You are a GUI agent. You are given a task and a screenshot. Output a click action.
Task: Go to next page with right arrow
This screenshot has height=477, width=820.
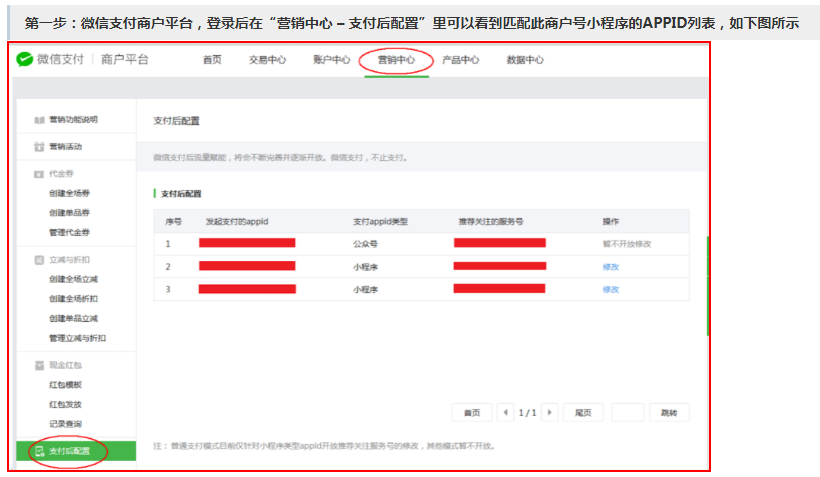point(550,413)
